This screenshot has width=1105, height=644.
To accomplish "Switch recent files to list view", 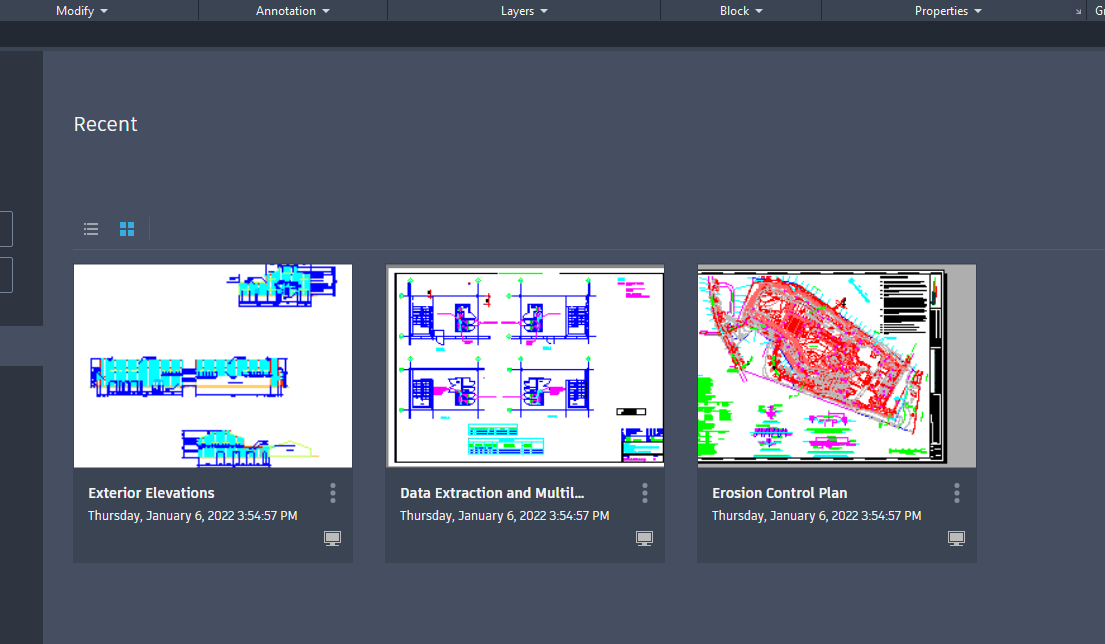I will tap(91, 229).
